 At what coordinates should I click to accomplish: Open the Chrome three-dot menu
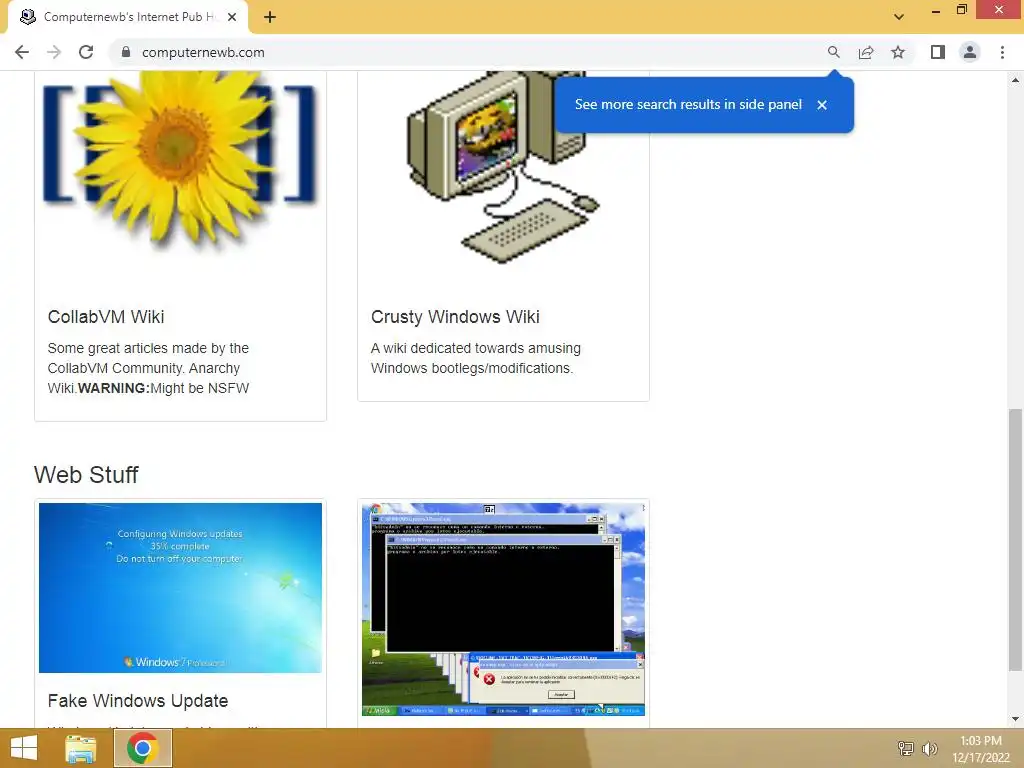click(x=1002, y=52)
